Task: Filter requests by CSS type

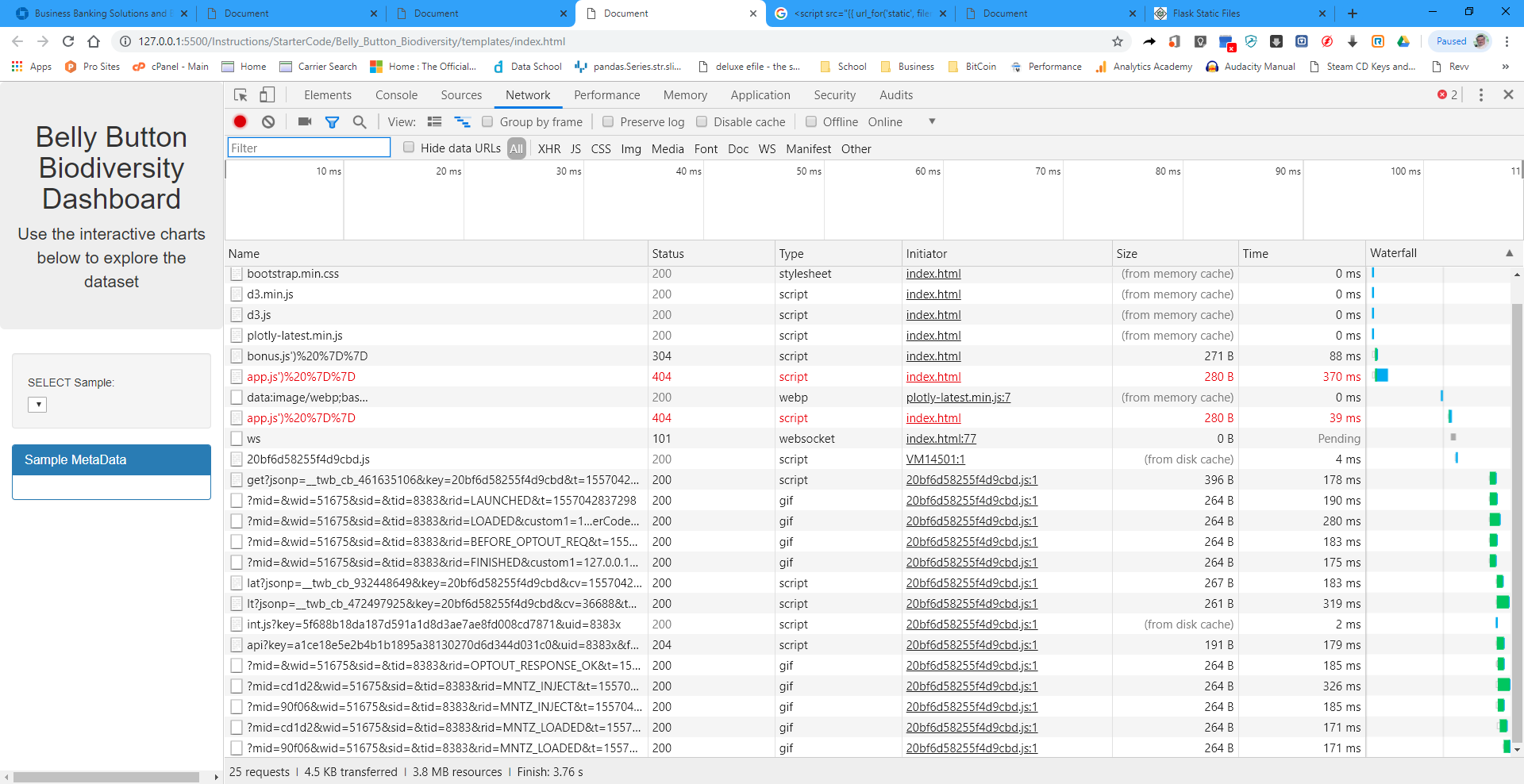Action: tap(601, 148)
